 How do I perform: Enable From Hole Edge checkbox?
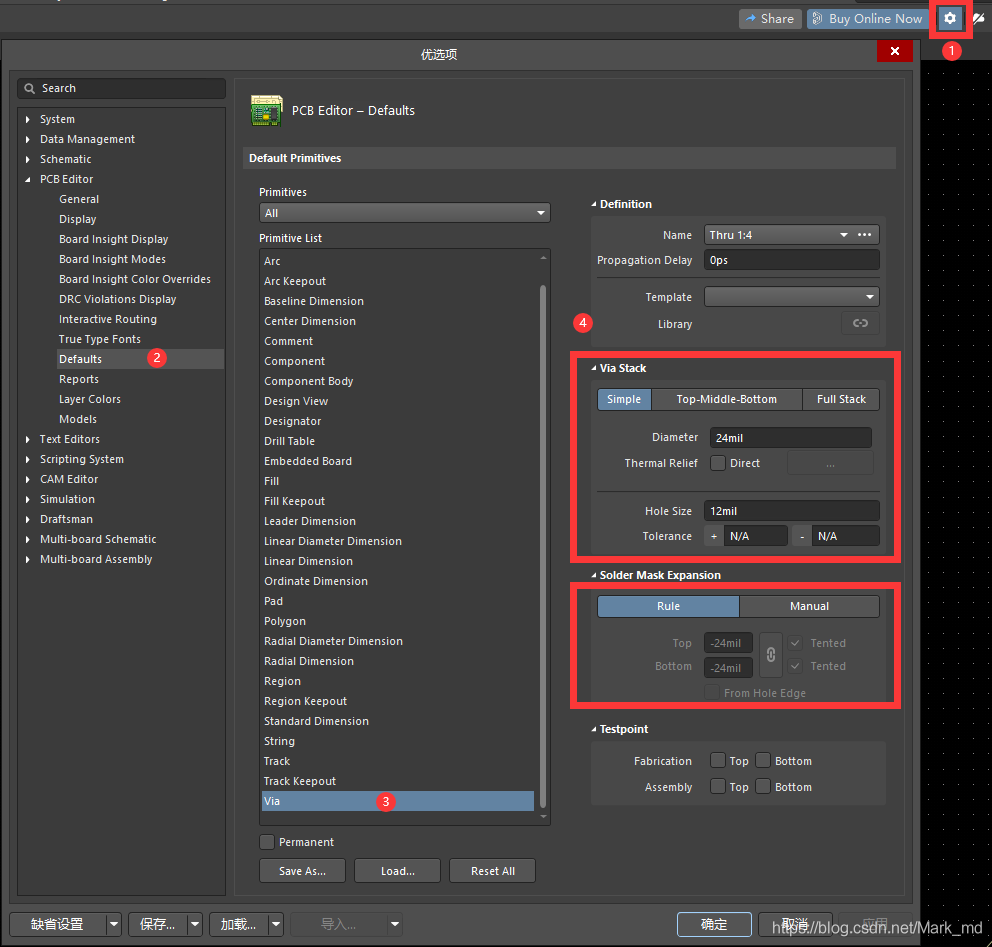pyautogui.click(x=712, y=693)
